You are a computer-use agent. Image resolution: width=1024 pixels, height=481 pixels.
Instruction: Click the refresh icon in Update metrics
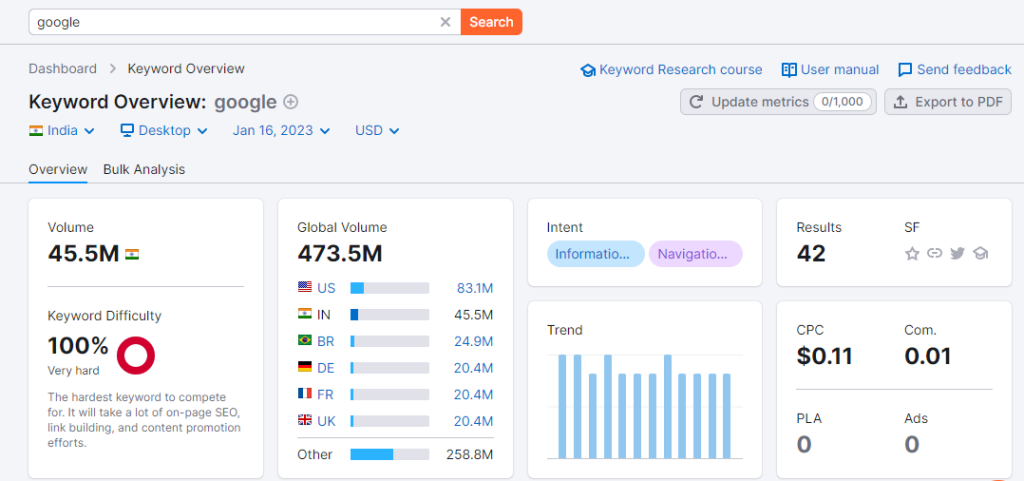pos(697,102)
